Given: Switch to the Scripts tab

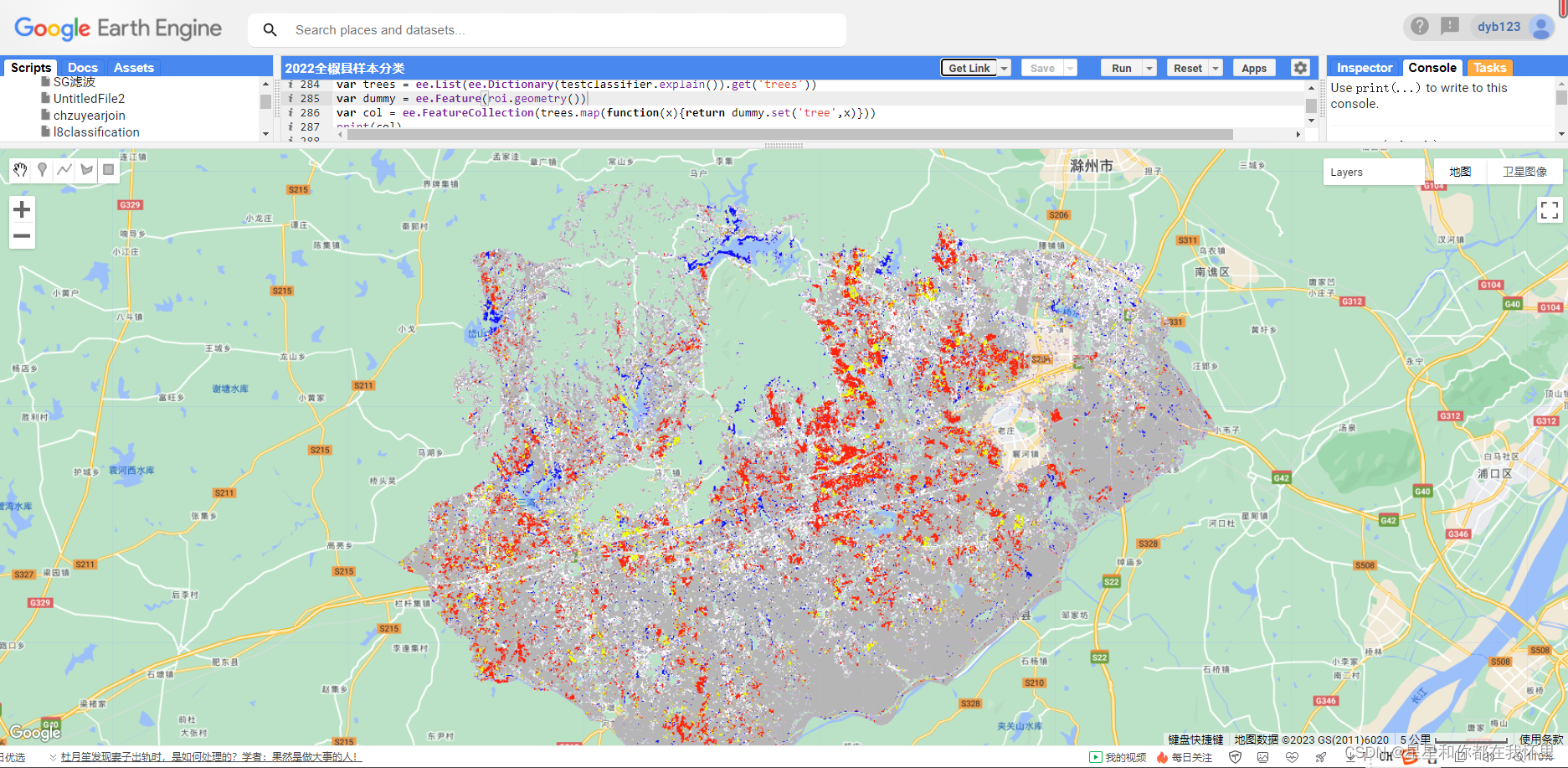Looking at the screenshot, I should (x=31, y=68).
